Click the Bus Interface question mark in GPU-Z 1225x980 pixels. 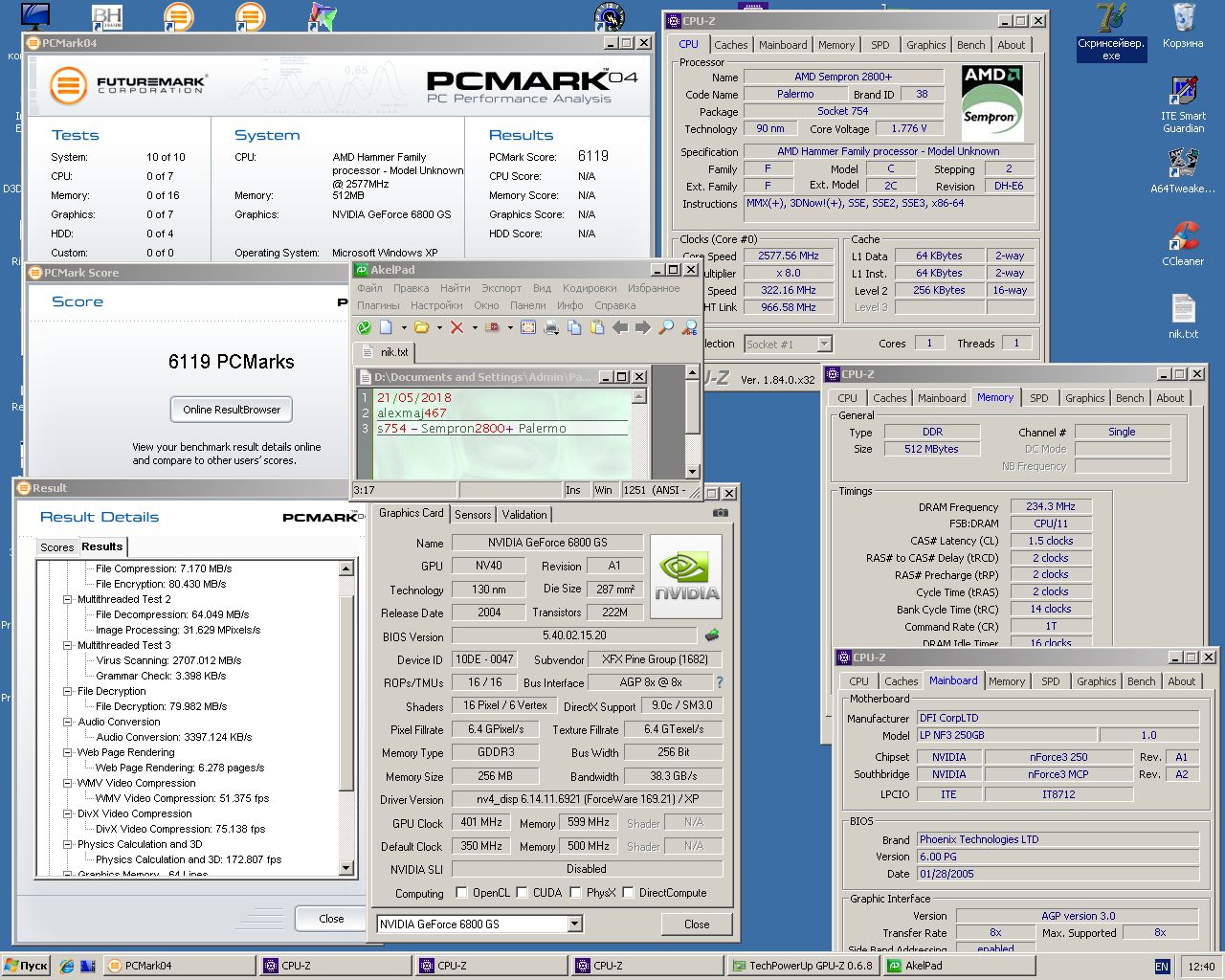coord(720,682)
